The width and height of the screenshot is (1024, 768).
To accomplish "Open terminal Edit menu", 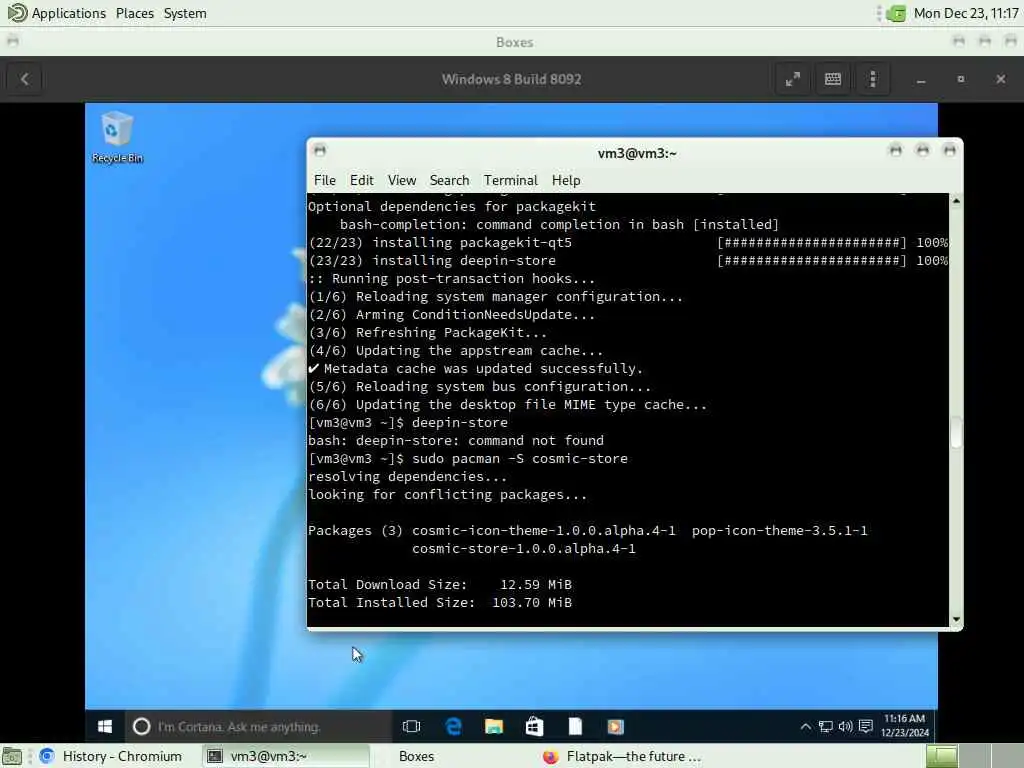I will 362,180.
